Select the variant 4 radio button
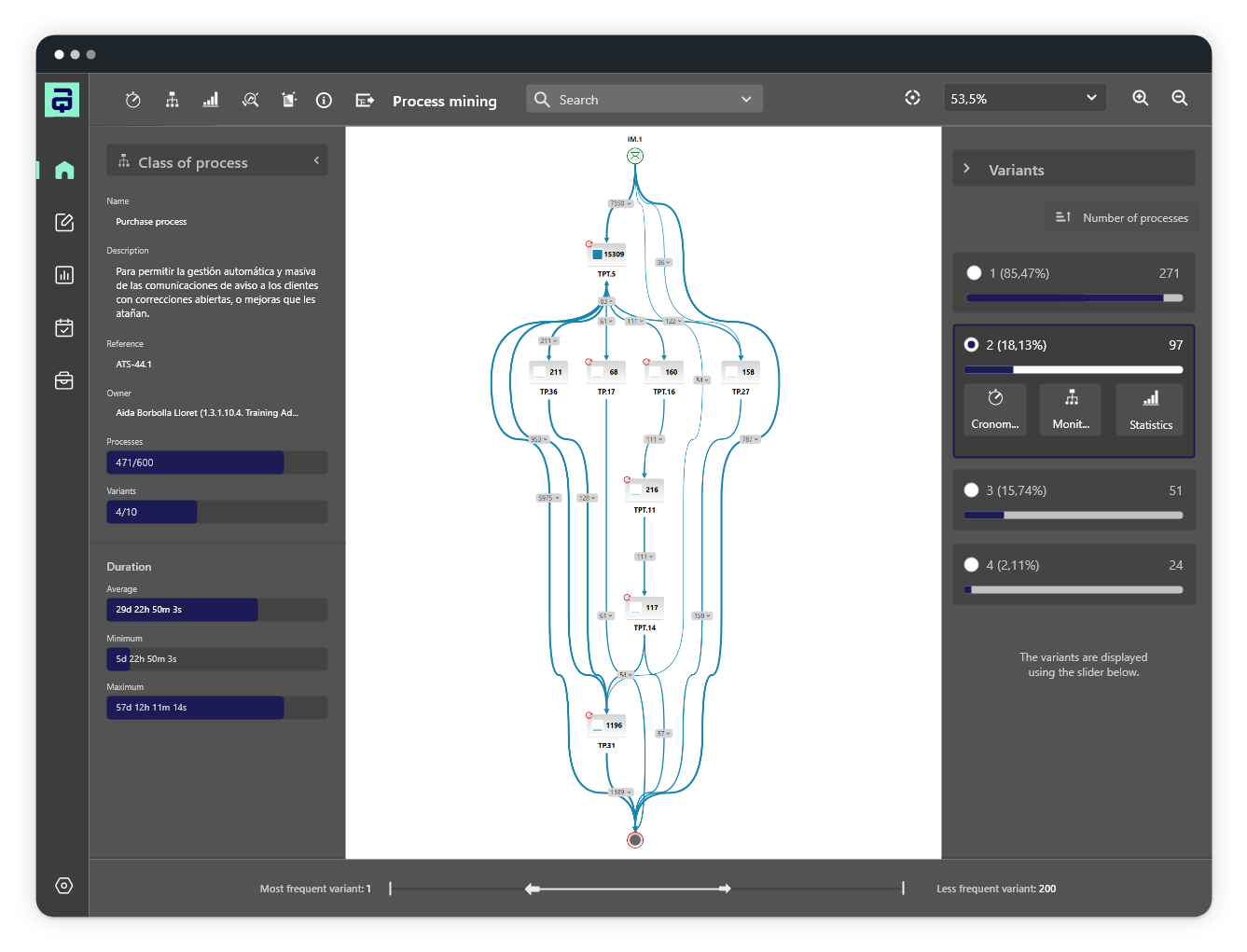This screenshot has width=1247, height=952. click(970, 564)
